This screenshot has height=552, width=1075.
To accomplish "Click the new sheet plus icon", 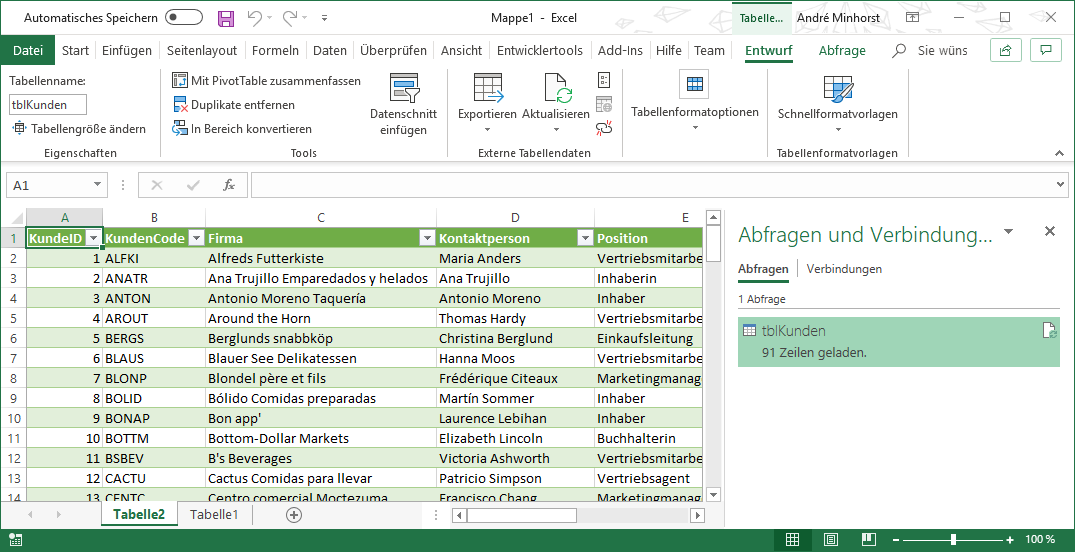I will (294, 515).
